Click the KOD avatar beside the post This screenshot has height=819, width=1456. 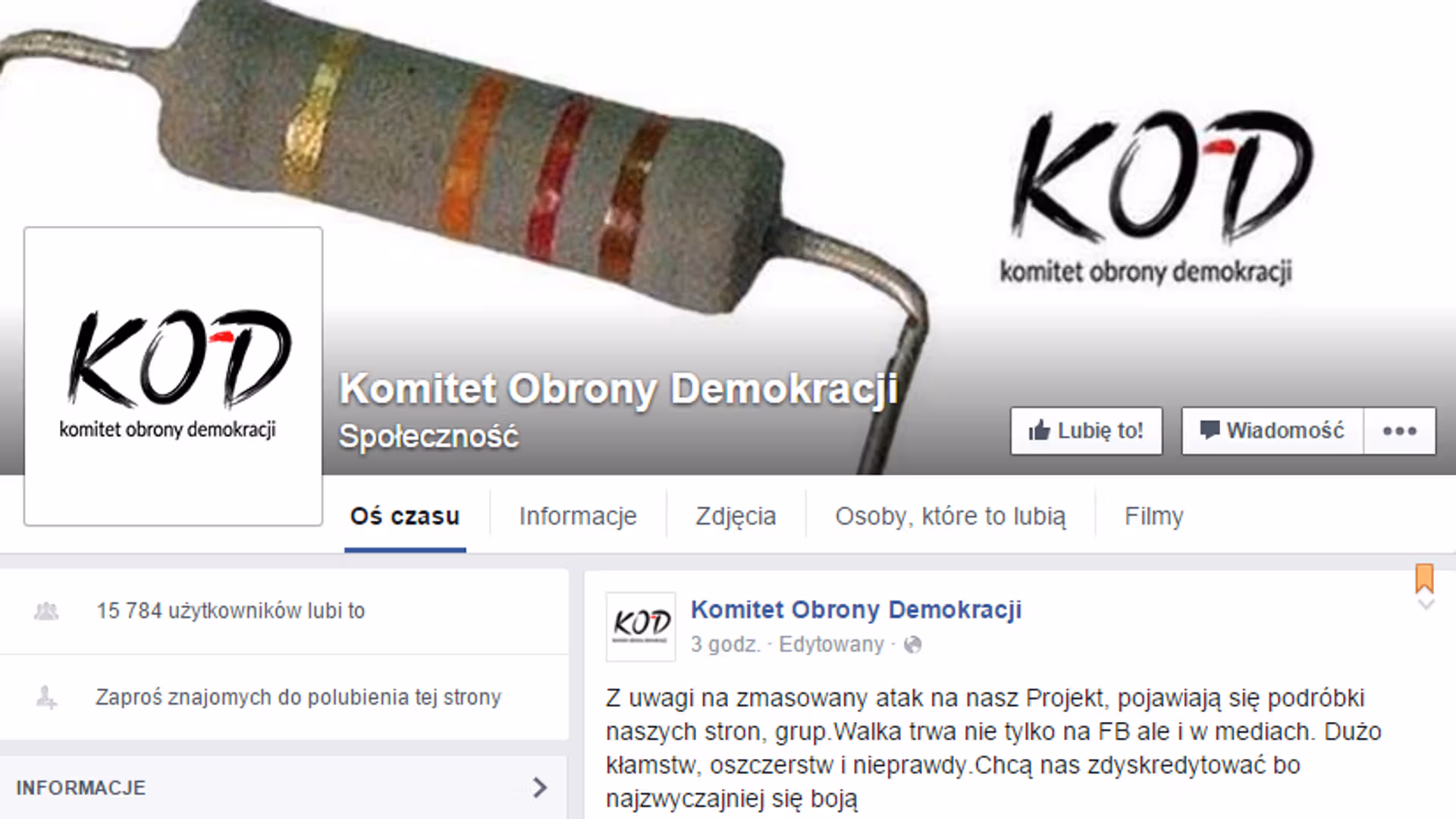pyautogui.click(x=641, y=626)
